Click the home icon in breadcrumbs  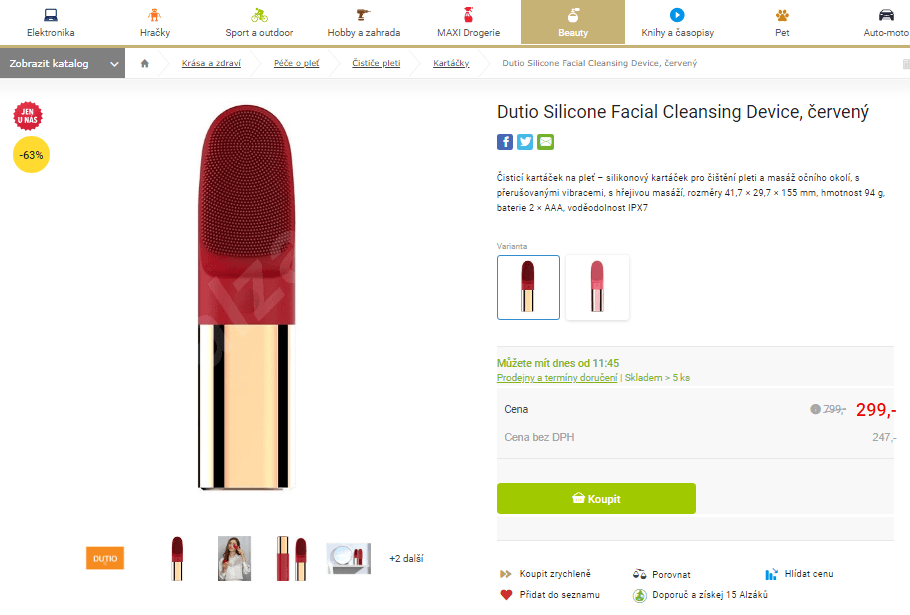145,64
